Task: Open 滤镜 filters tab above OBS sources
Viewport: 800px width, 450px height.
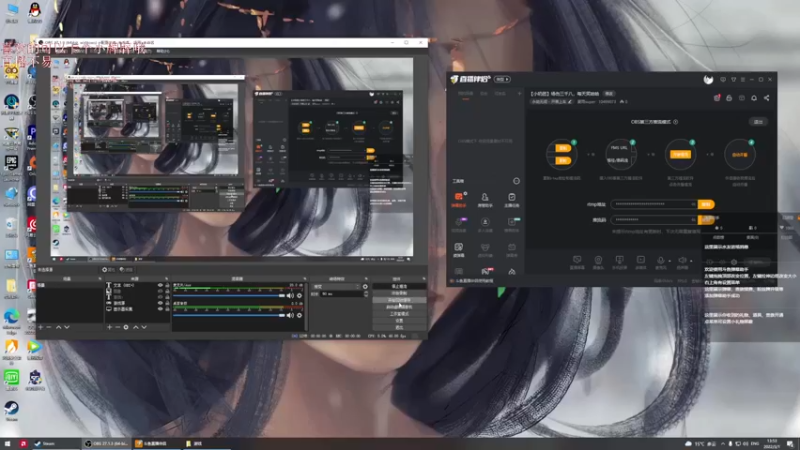Action: point(126,269)
